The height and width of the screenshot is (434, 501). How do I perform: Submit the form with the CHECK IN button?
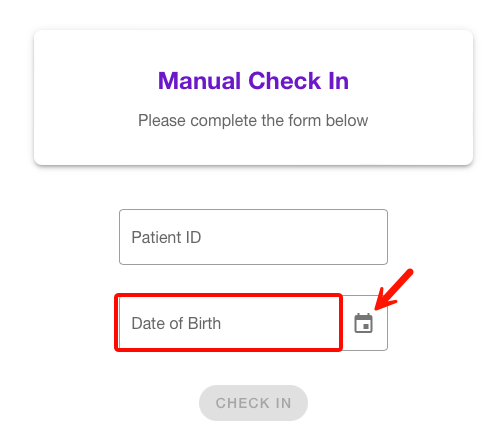[253, 403]
